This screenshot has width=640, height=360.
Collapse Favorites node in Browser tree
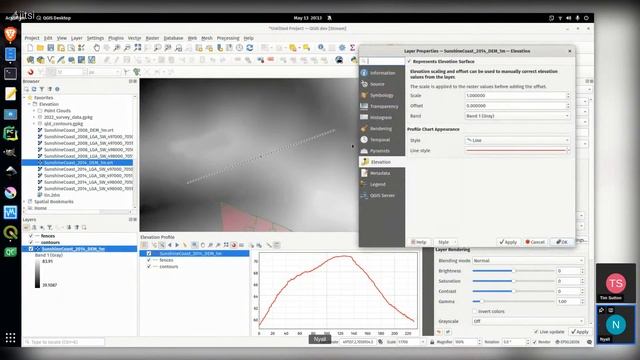tap(24, 98)
